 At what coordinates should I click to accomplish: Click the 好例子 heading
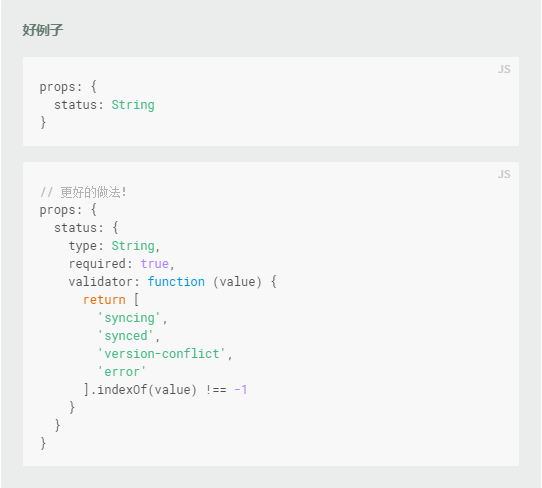tap(43, 30)
